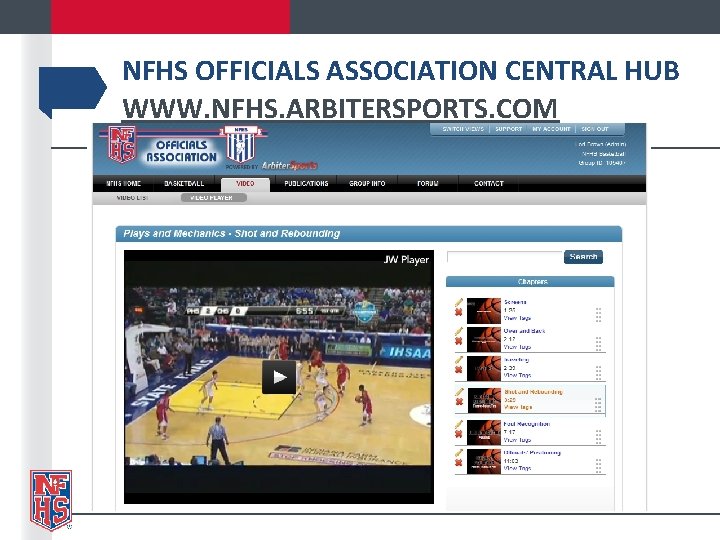Viewport: 720px width, 540px height.
Task: Click the Over and Back chapter title
Action: click(x=524, y=331)
